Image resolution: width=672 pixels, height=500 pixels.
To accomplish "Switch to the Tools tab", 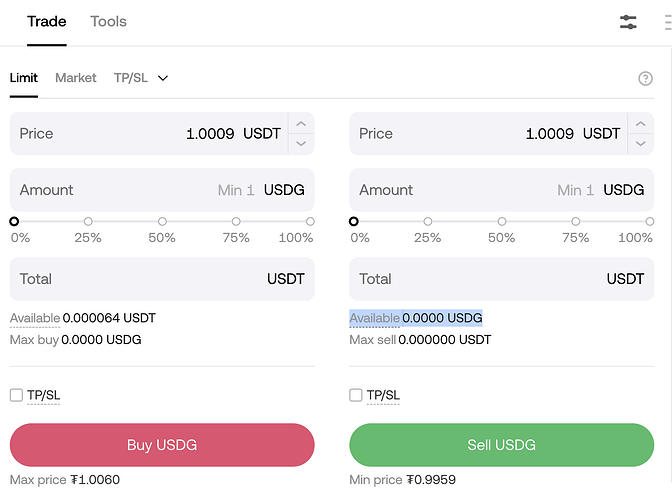I will click(x=108, y=21).
